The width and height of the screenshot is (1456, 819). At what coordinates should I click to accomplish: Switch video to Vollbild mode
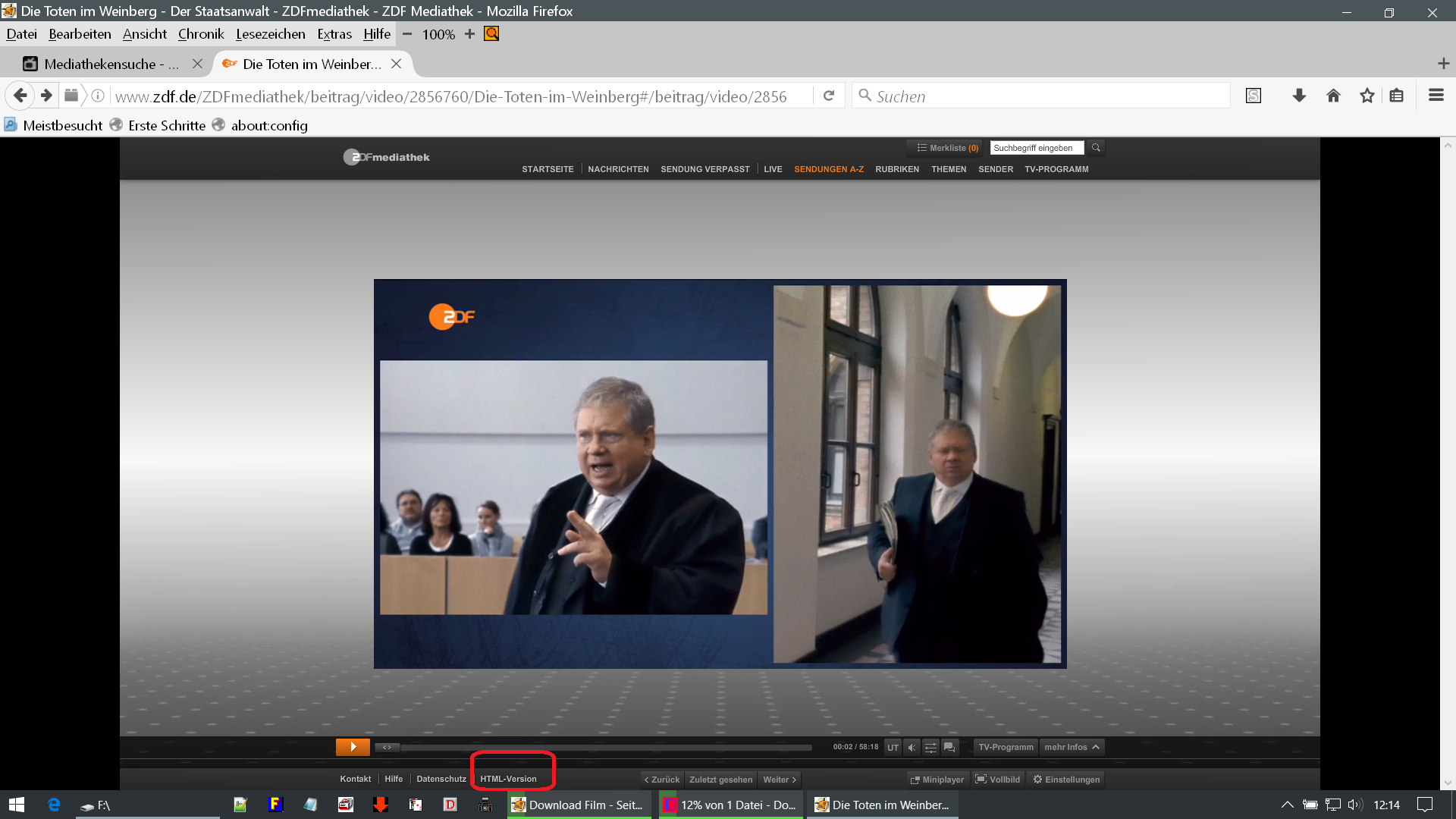coord(998,780)
